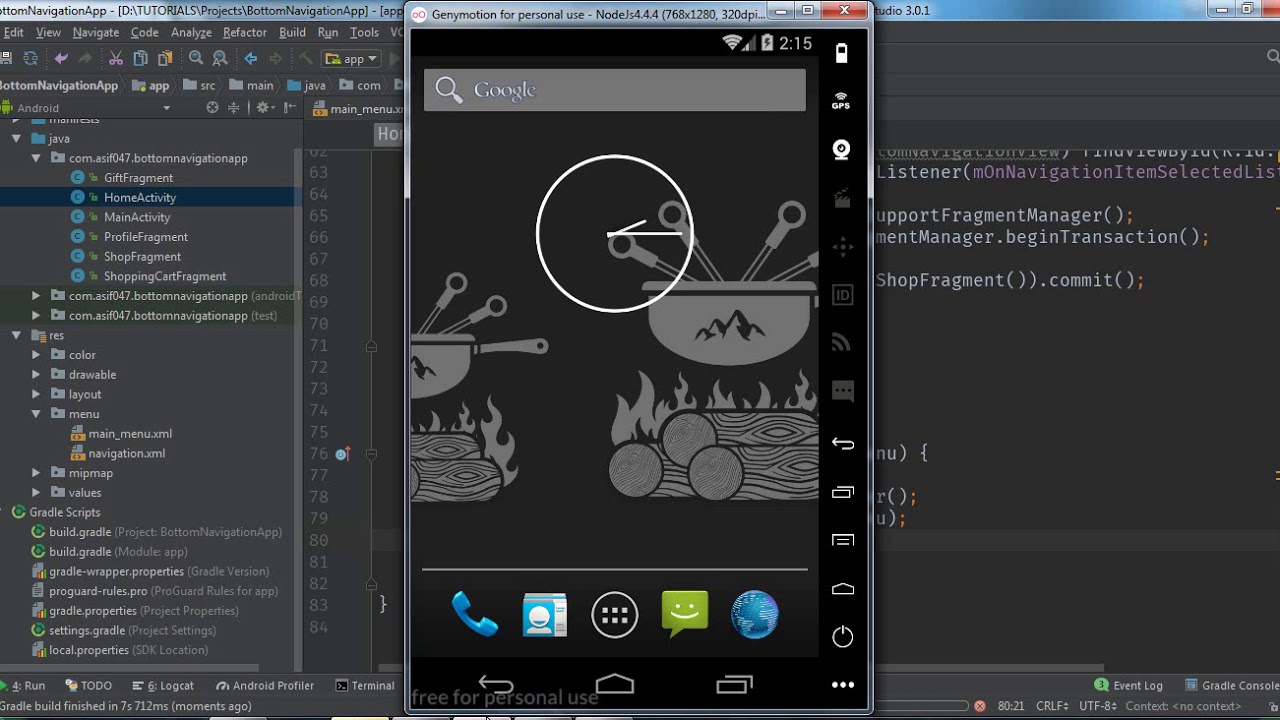Switch to the main_menu.xml editor tab
Viewport: 1280px width, 720px height.
pos(358,109)
